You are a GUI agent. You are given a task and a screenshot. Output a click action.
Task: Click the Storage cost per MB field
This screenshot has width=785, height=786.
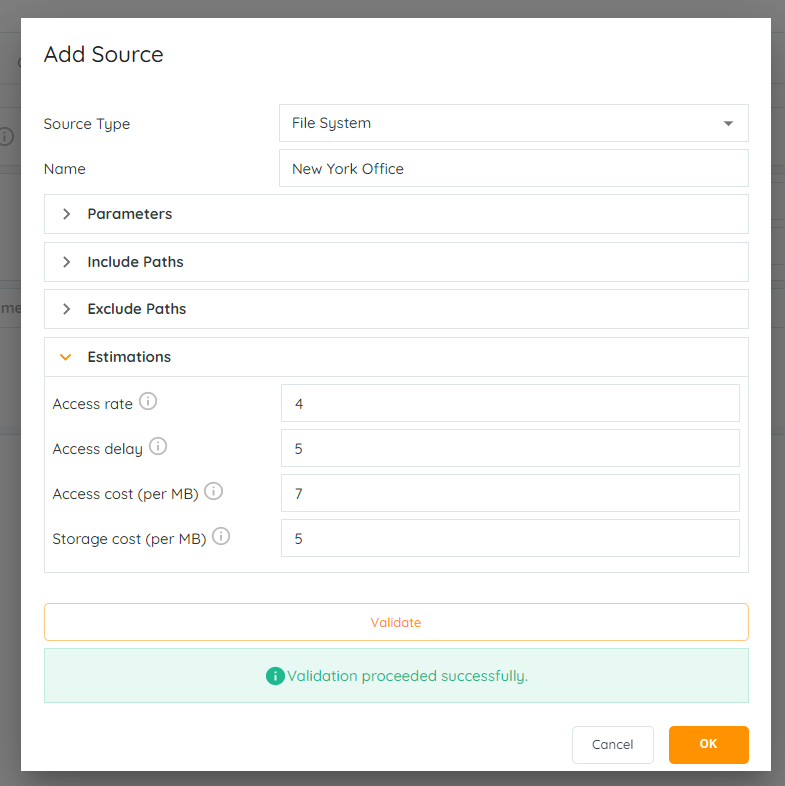click(x=510, y=538)
